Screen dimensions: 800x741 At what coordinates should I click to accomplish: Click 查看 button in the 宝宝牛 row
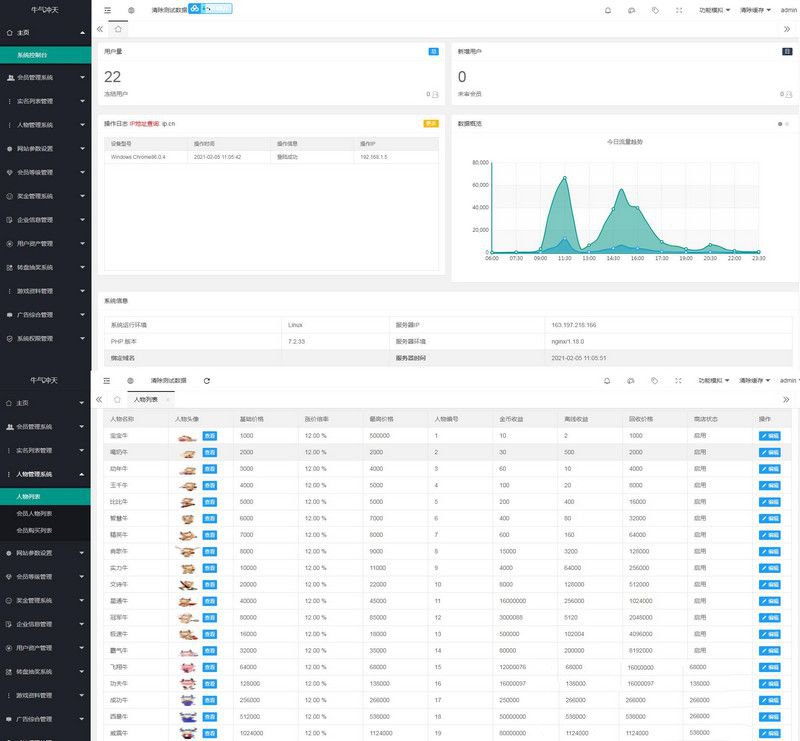coord(210,436)
